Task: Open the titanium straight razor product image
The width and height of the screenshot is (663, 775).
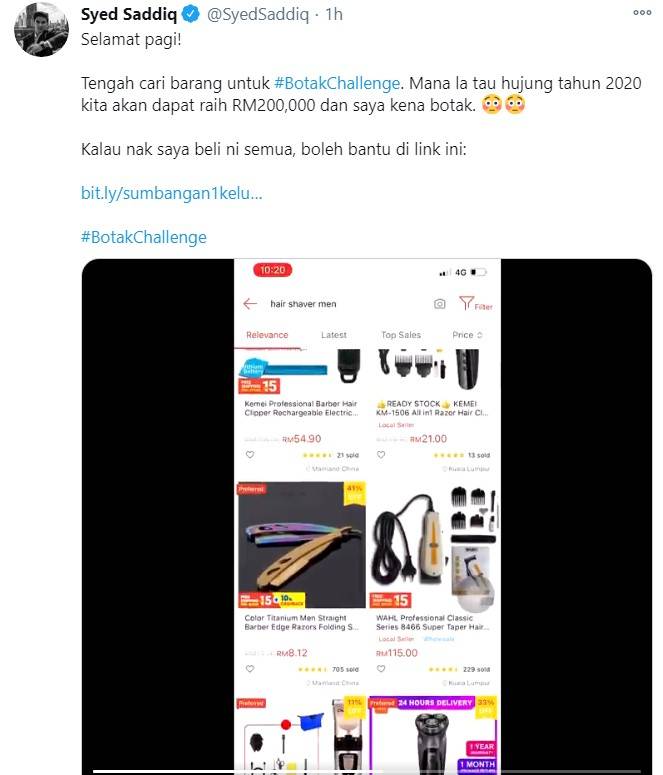Action: pyautogui.click(x=302, y=545)
